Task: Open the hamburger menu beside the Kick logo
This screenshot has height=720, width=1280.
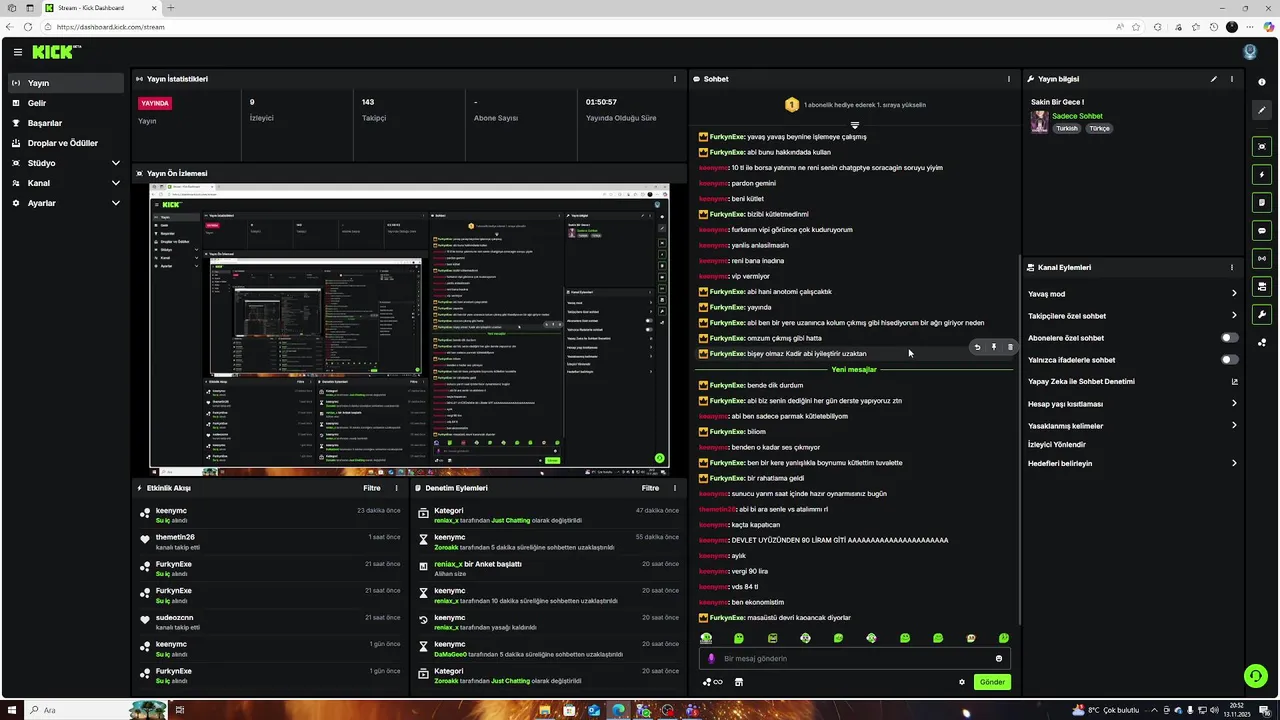Action: (x=17, y=52)
